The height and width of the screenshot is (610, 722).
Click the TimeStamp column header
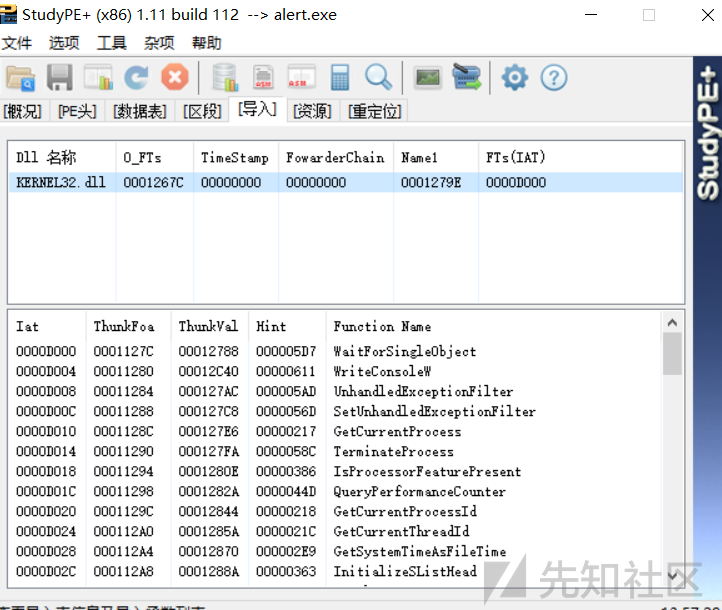(x=235, y=157)
